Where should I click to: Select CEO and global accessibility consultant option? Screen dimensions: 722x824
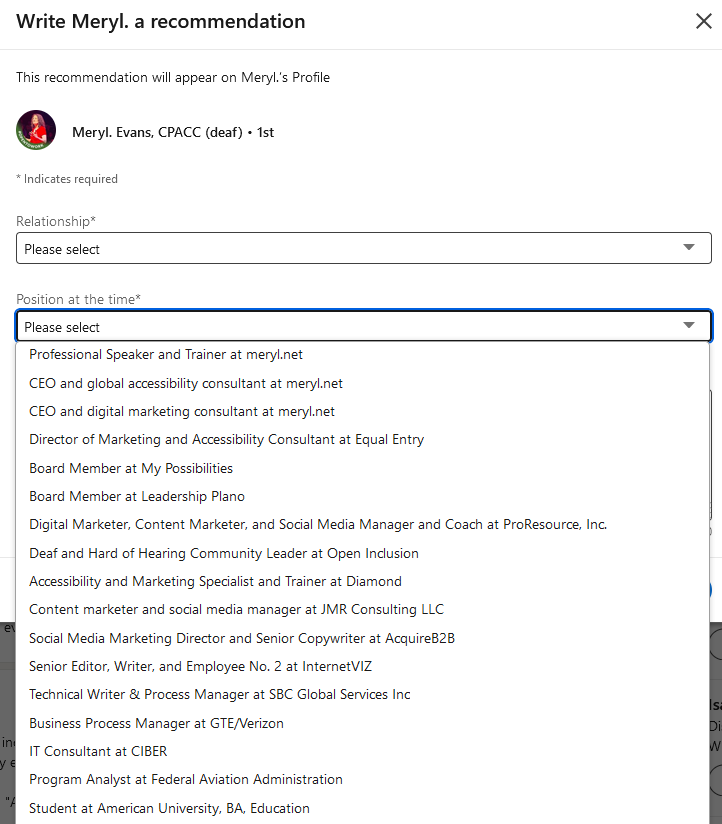pyautogui.click(x=185, y=383)
